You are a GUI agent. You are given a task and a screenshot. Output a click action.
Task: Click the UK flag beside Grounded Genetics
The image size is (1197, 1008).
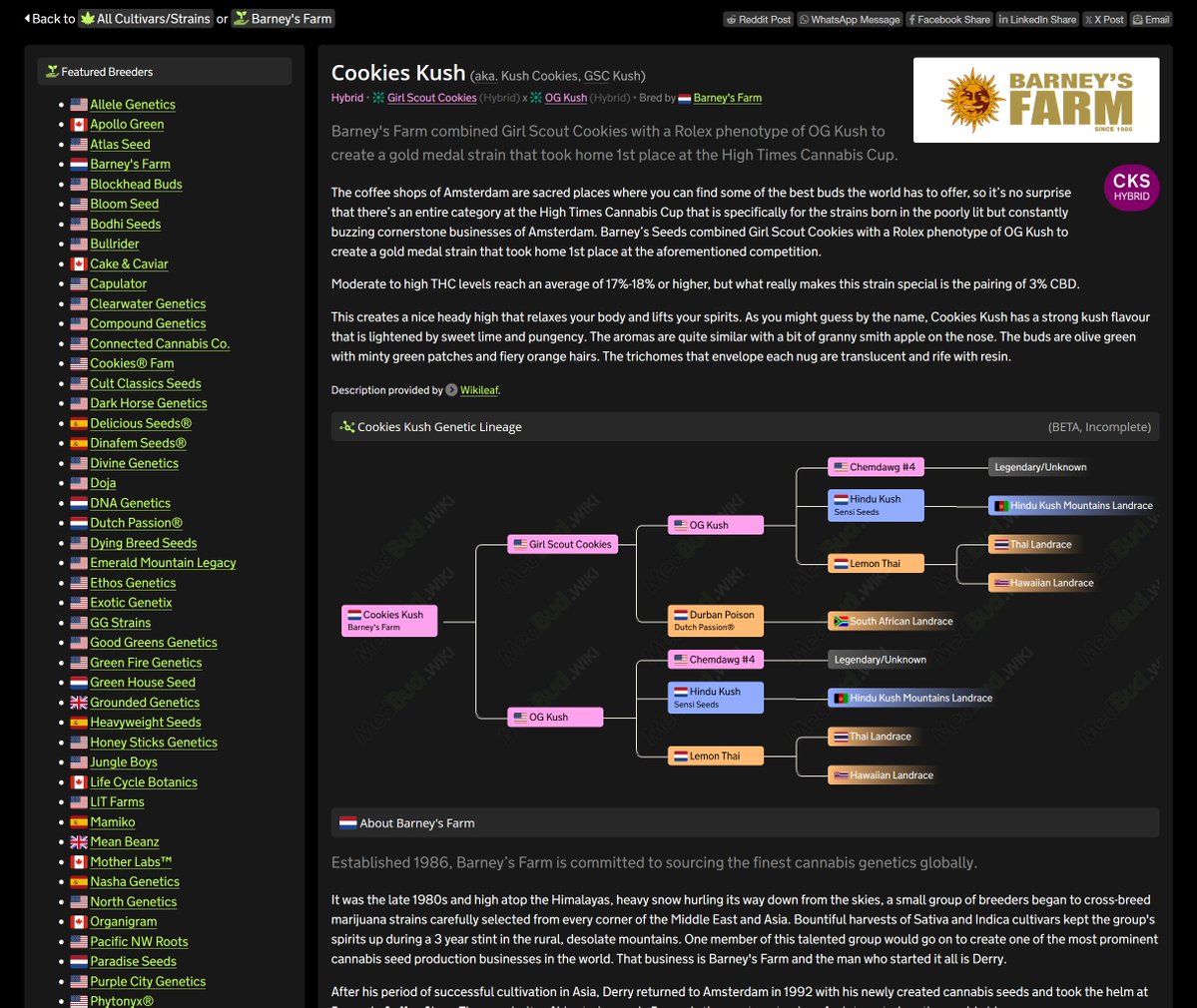[x=79, y=702]
